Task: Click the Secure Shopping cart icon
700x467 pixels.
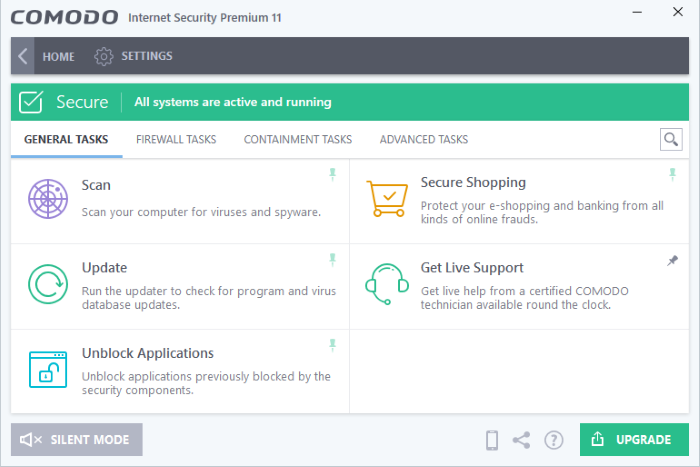Action: 387,199
